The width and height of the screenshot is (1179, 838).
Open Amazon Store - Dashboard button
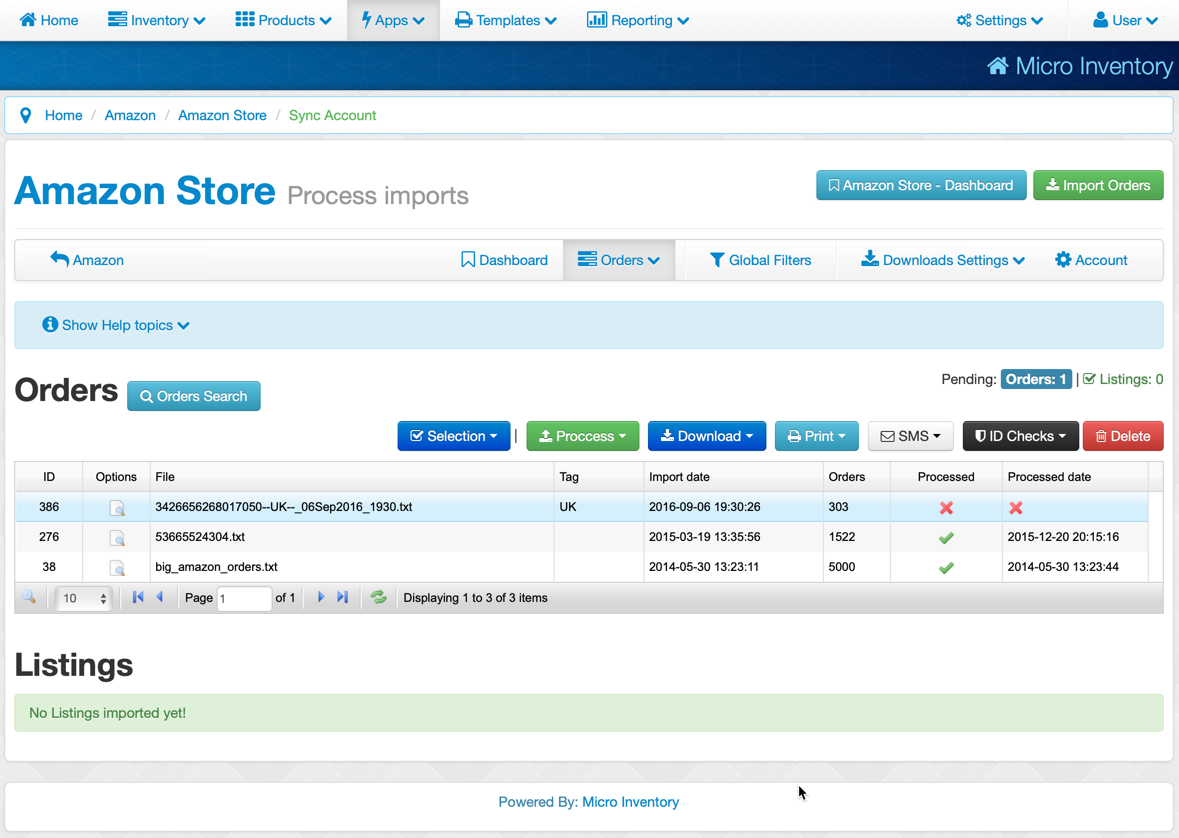[921, 185]
